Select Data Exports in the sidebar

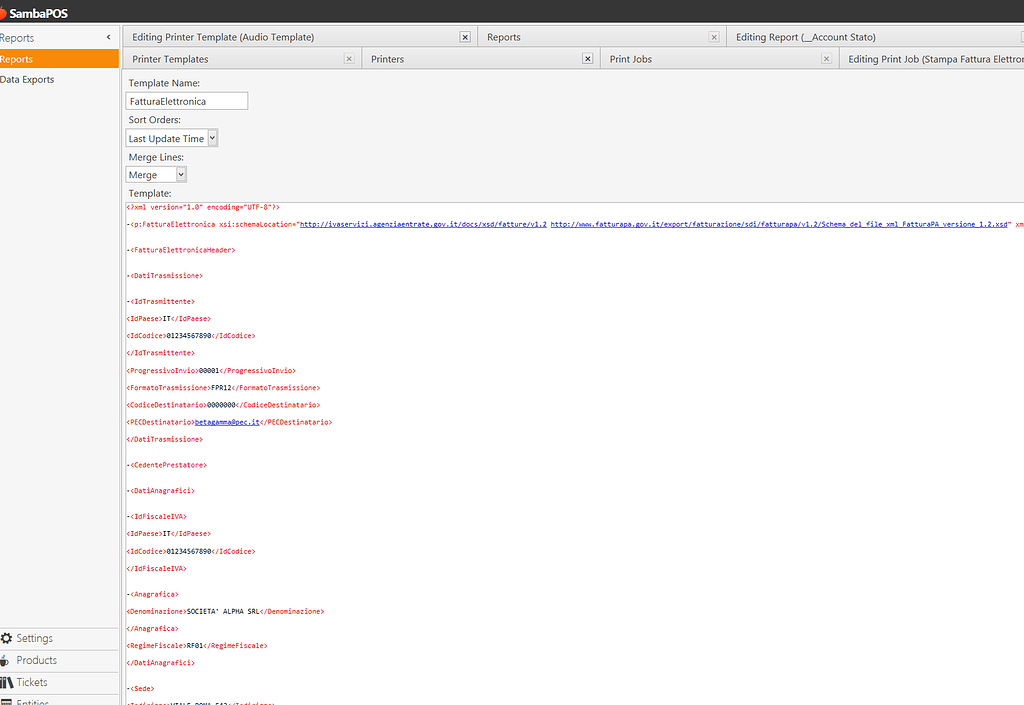28,79
